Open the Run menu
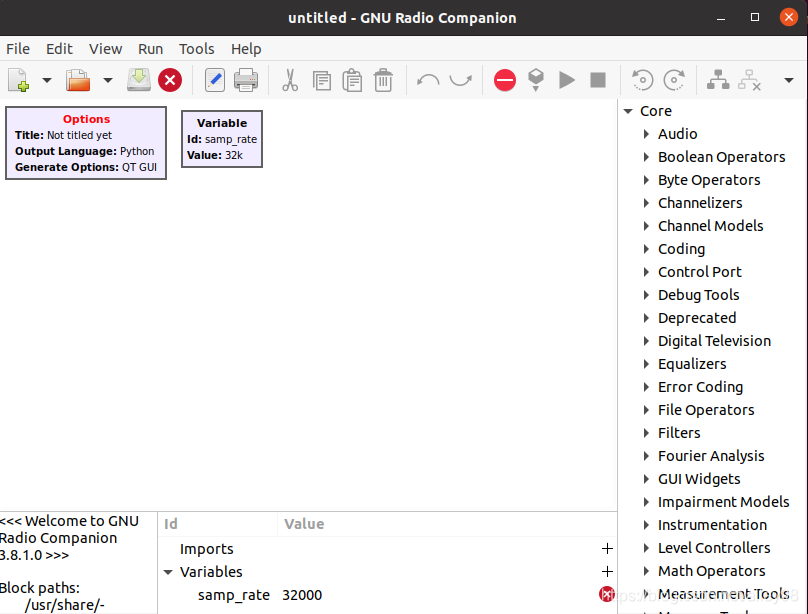The width and height of the screenshot is (808, 614). [x=150, y=49]
